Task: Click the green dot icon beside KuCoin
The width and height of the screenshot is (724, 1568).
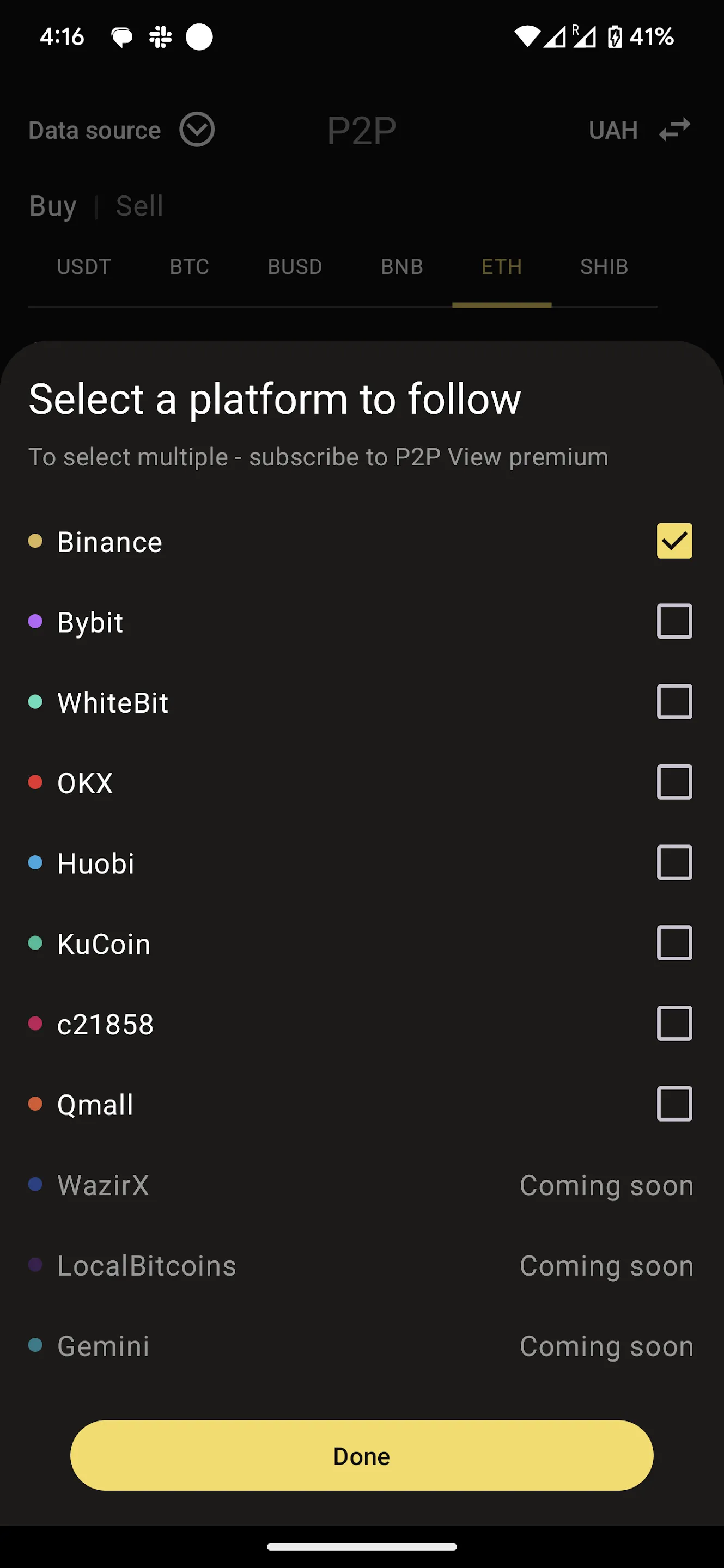Action: click(x=35, y=943)
